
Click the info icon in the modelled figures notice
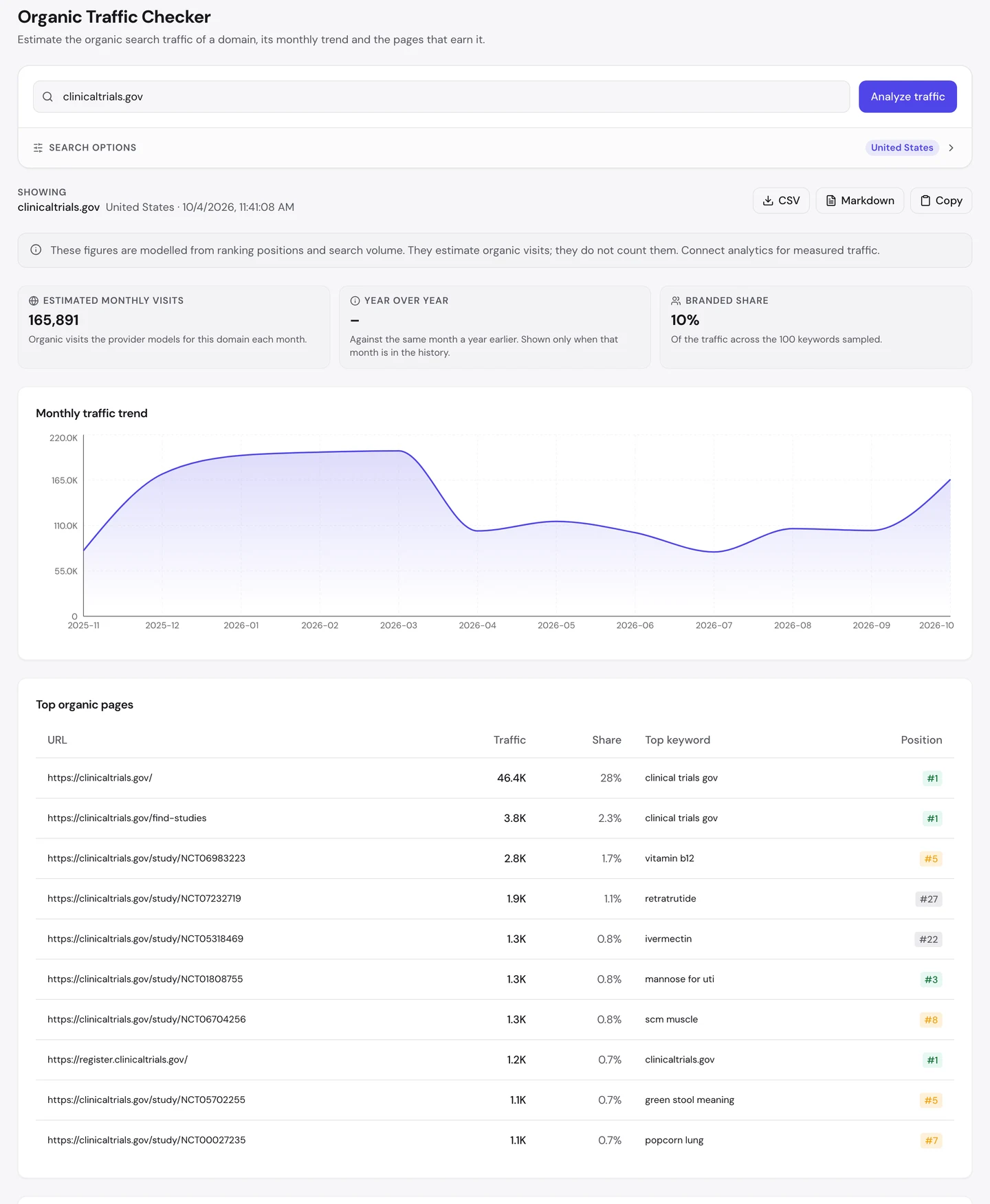point(36,250)
